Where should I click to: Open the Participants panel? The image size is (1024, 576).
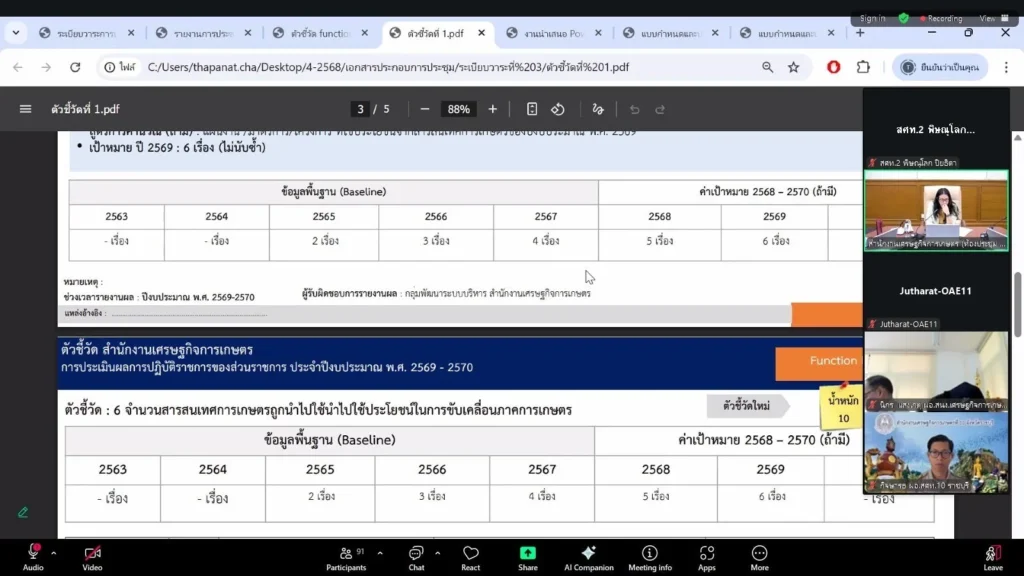coord(345,555)
